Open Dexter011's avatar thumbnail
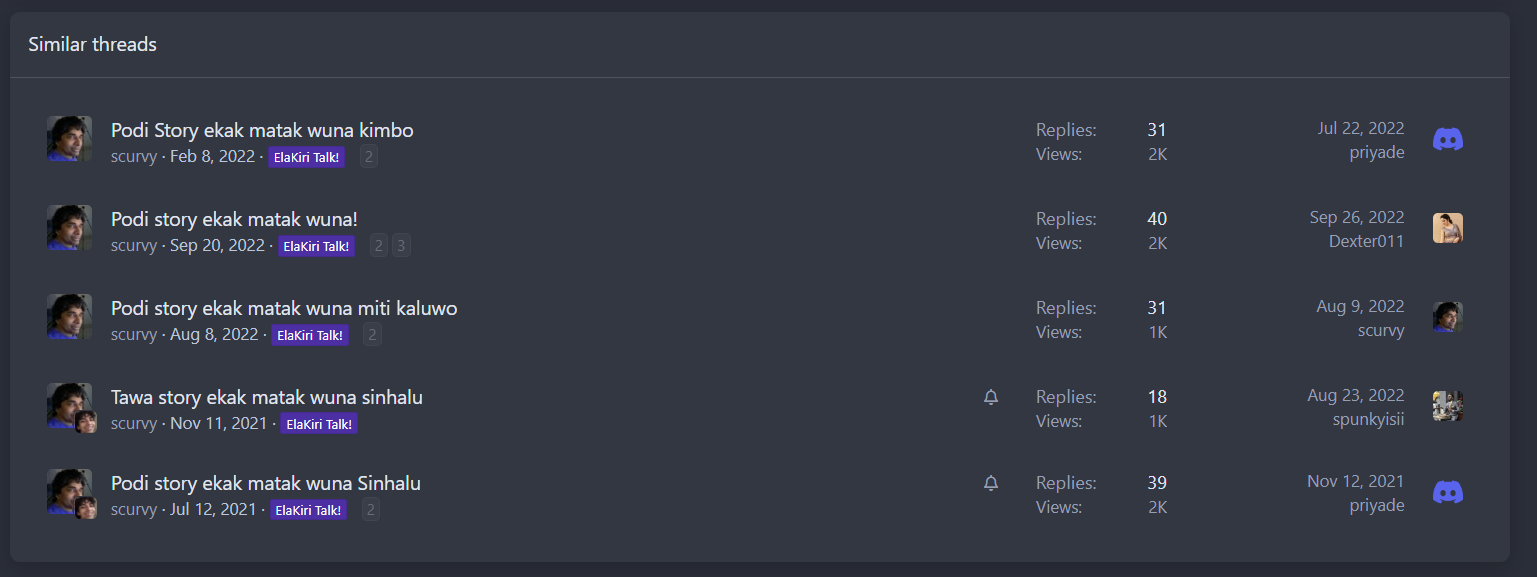This screenshot has height=577, width=1537. pyautogui.click(x=1447, y=228)
